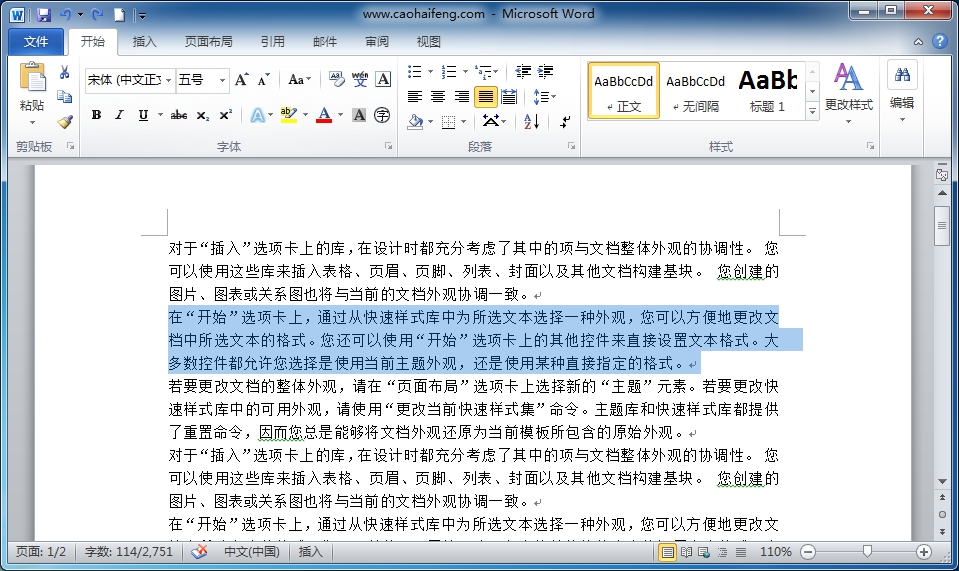959x571 pixels.
Task: Cut the selection with the scissors icon
Action: 65,72
